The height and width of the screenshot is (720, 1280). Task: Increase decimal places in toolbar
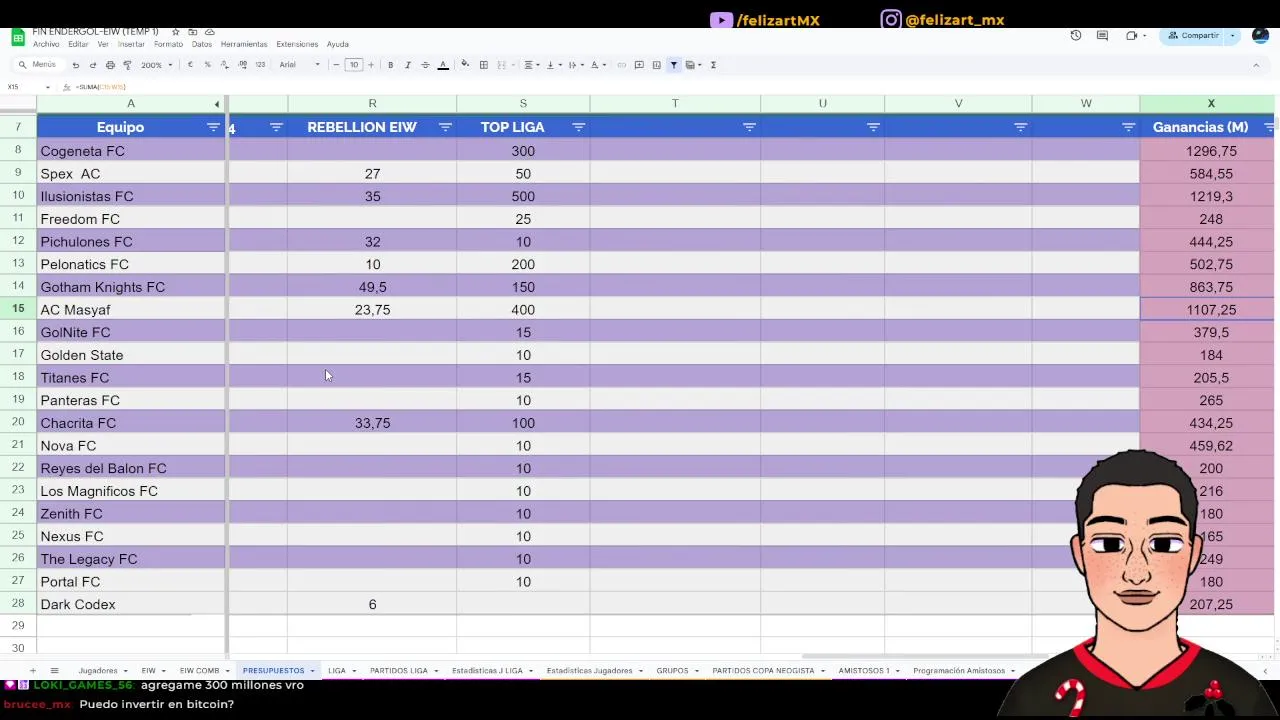coord(242,65)
